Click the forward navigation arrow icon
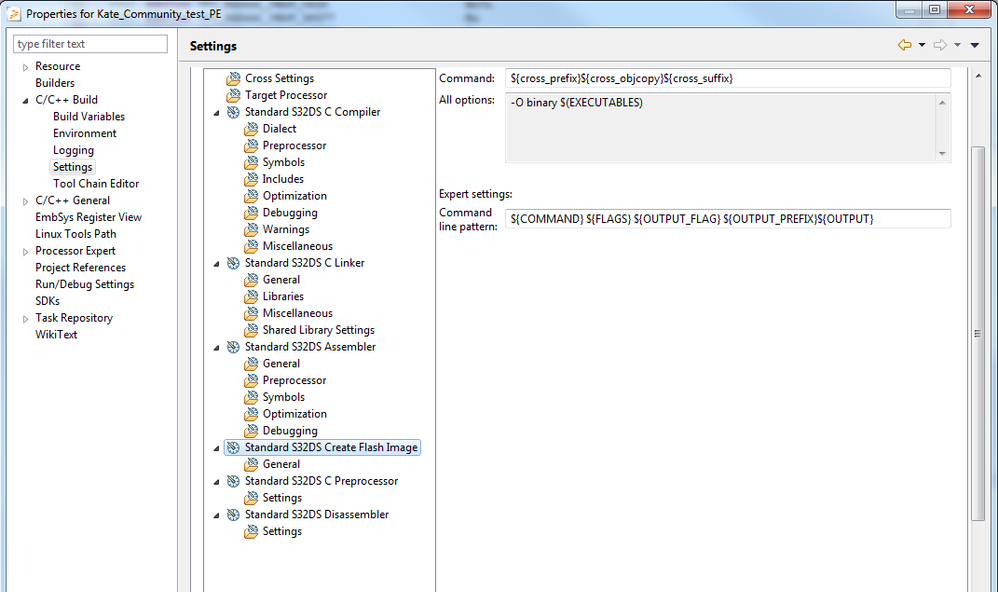This screenshot has width=998, height=592. click(940, 45)
